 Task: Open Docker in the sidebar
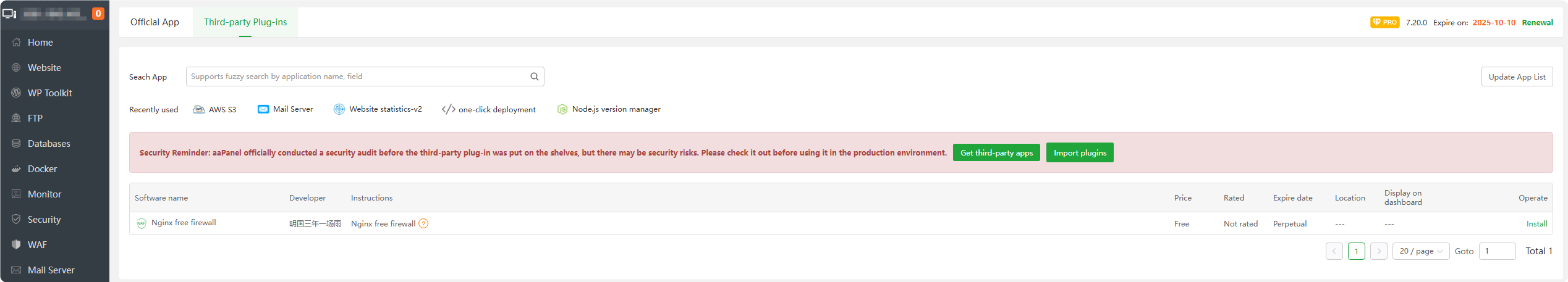click(x=42, y=169)
